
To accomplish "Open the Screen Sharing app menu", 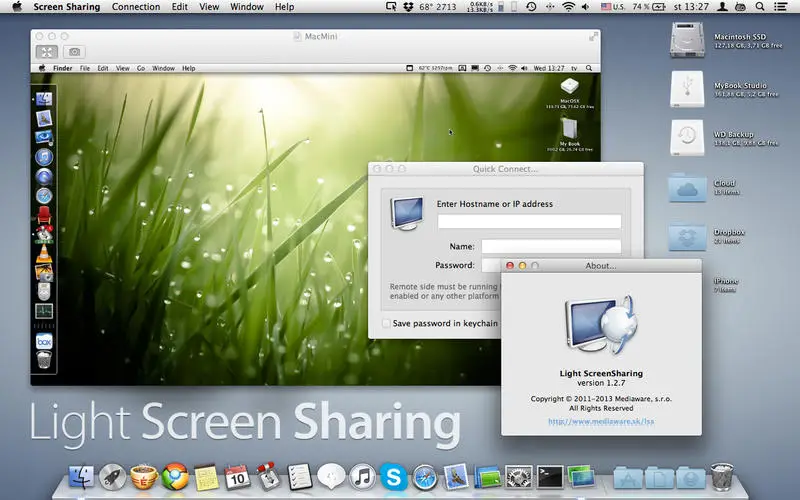I will click(x=67, y=7).
